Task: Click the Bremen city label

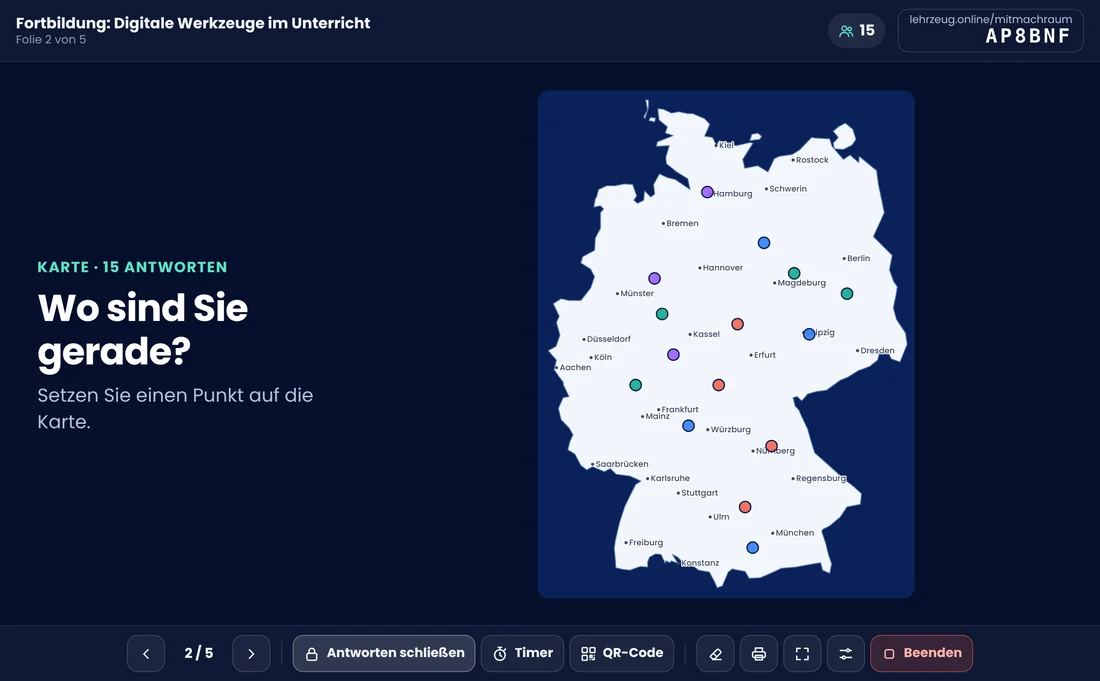Action: point(683,223)
